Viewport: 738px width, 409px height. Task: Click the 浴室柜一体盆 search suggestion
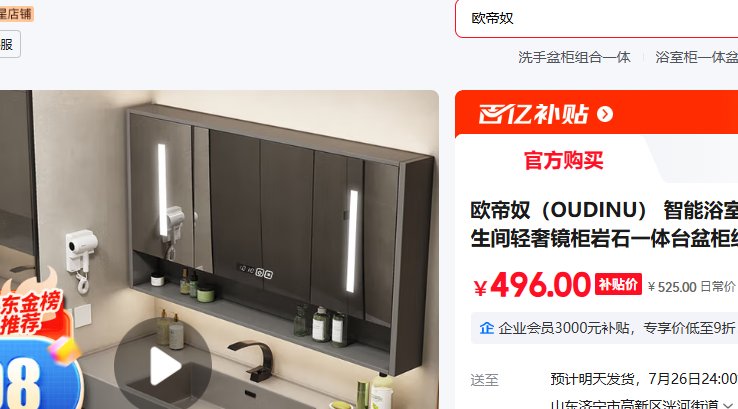point(697,57)
